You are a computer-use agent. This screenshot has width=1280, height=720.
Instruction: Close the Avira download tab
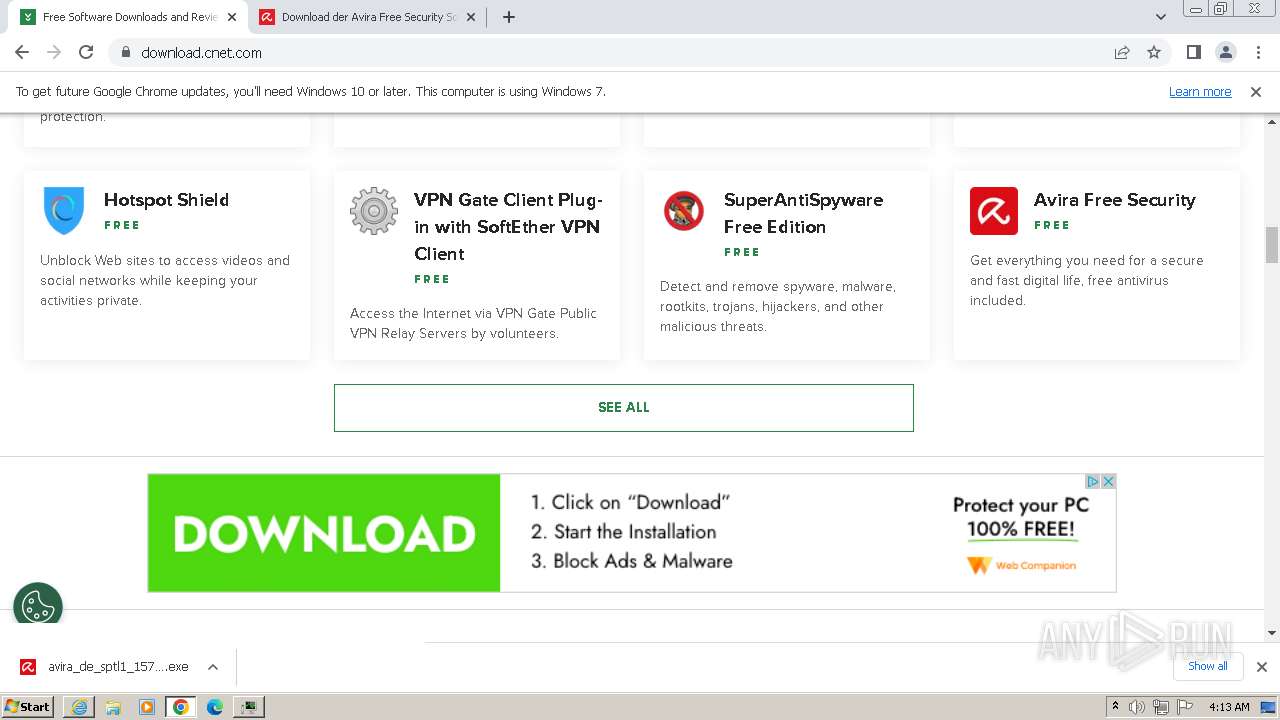point(471,17)
